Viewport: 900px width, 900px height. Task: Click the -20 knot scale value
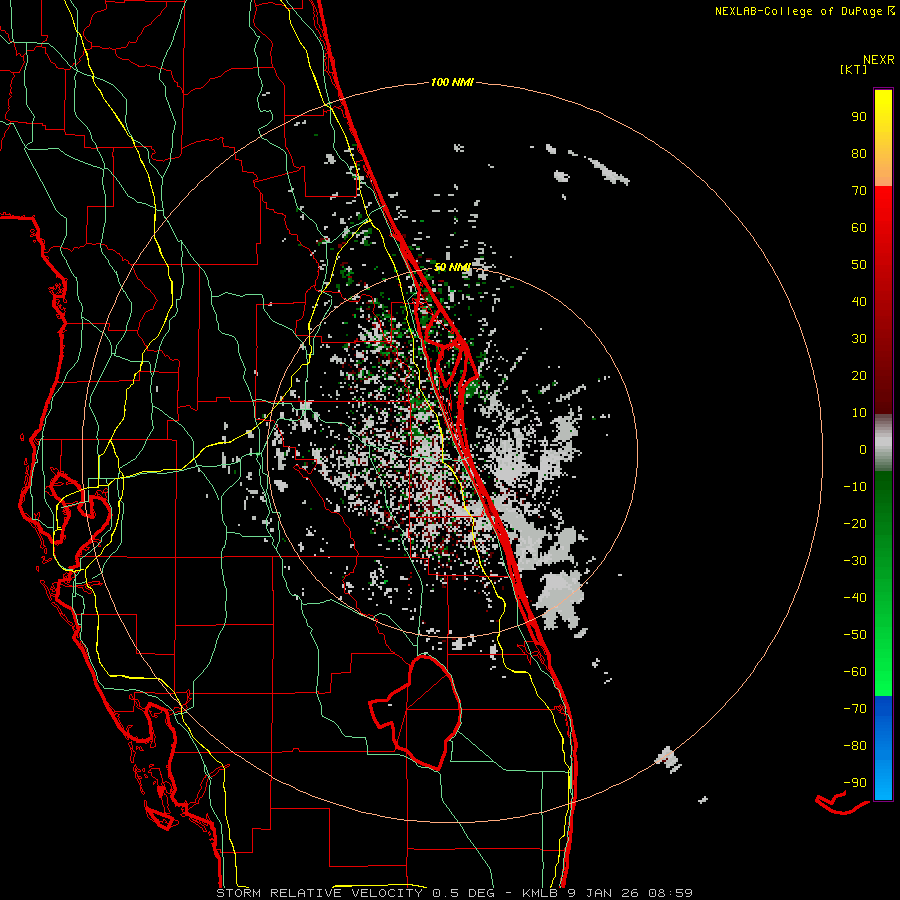click(855, 523)
